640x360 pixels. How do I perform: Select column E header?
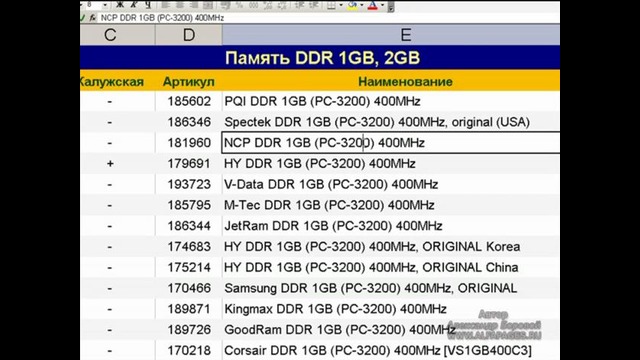[x=391, y=35]
